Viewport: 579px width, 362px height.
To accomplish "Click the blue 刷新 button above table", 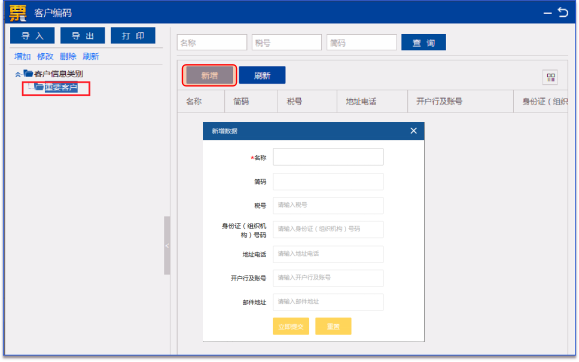I will [x=262, y=75].
